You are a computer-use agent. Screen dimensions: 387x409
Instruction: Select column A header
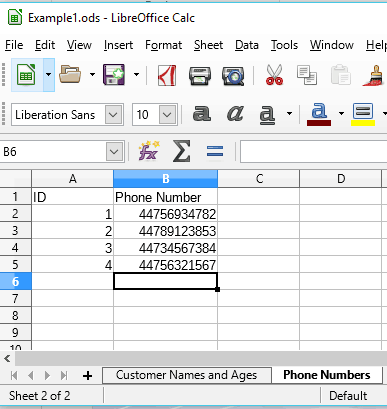pyautogui.click(x=73, y=179)
